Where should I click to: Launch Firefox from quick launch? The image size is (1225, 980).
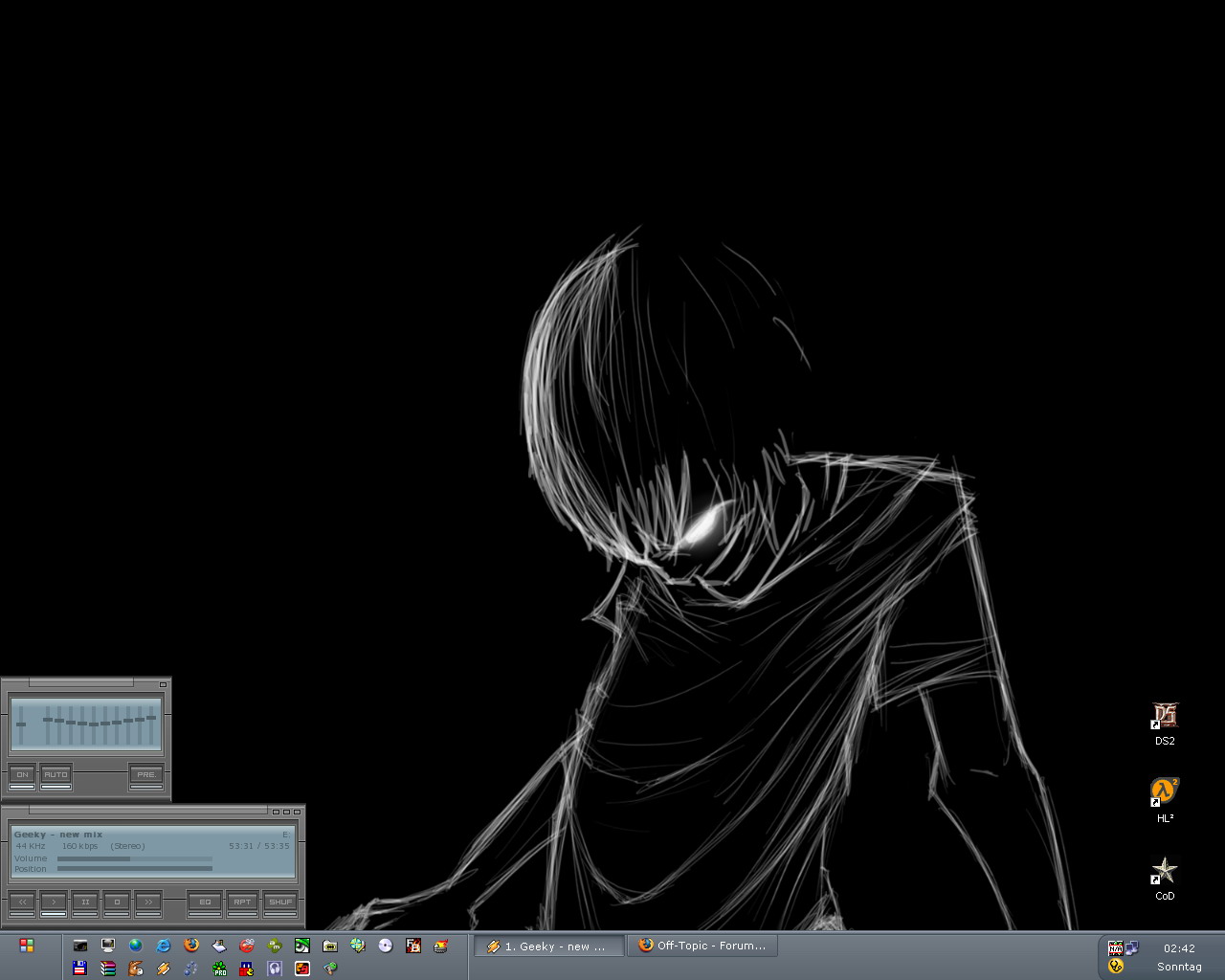[x=191, y=946]
